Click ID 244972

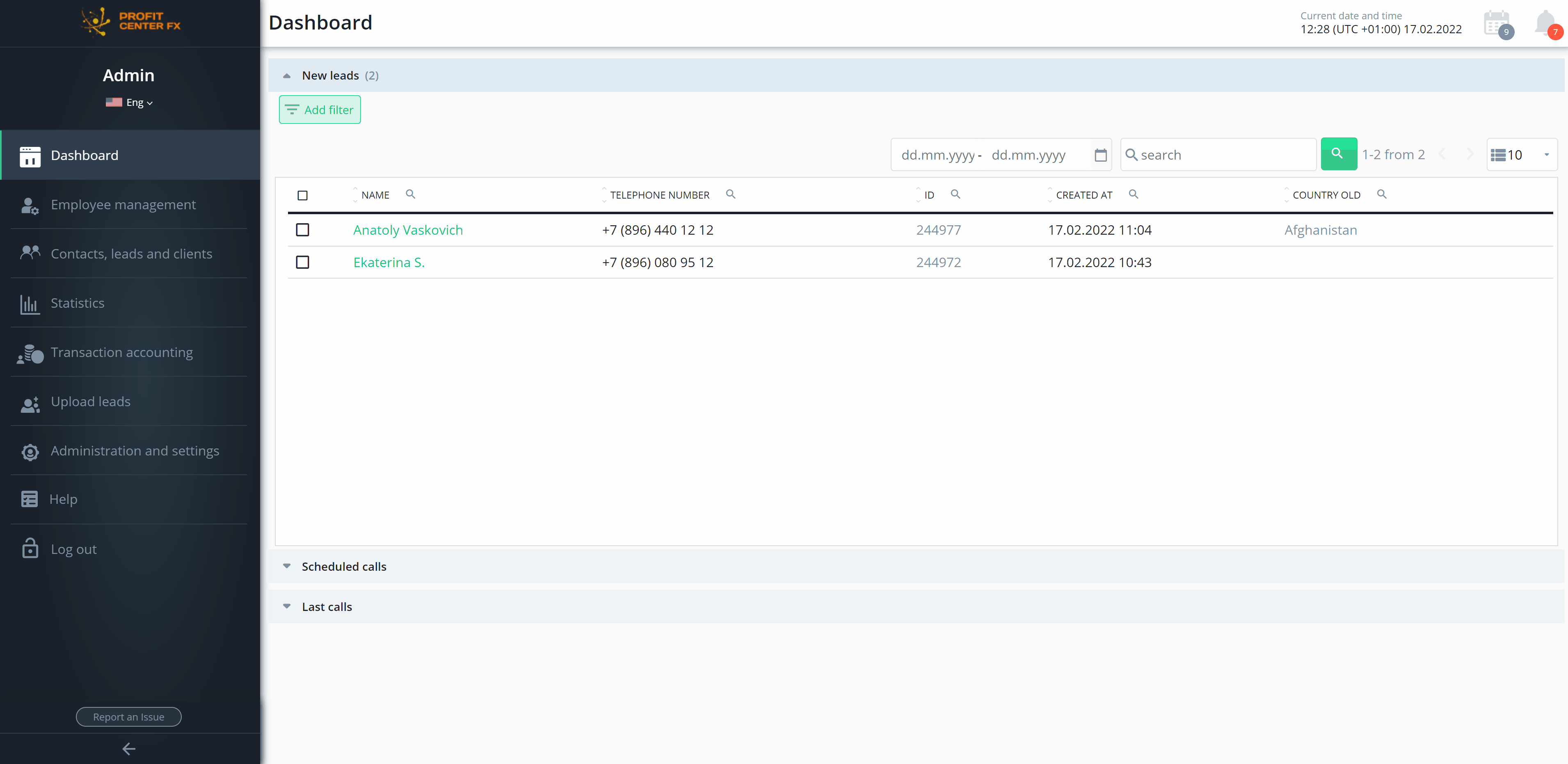[939, 262]
